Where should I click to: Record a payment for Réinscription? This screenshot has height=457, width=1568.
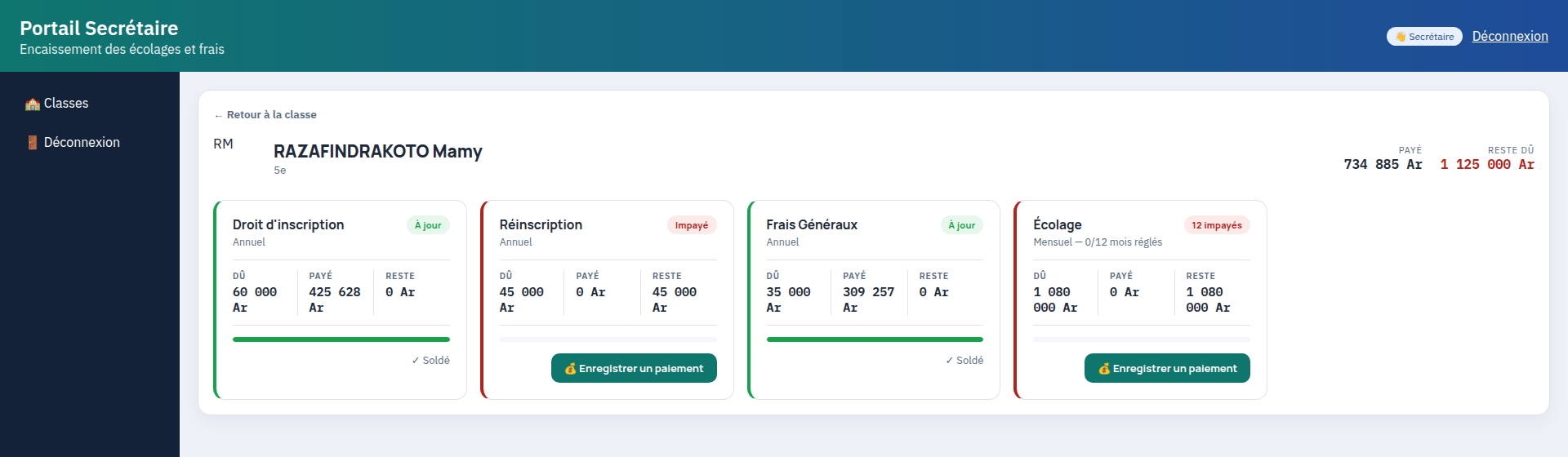(x=634, y=368)
